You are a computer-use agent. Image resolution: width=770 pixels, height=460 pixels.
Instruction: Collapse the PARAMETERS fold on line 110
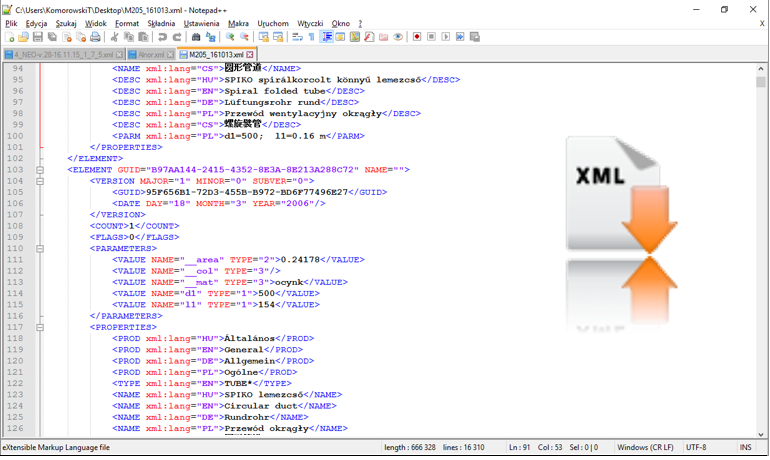pyautogui.click(x=40, y=249)
